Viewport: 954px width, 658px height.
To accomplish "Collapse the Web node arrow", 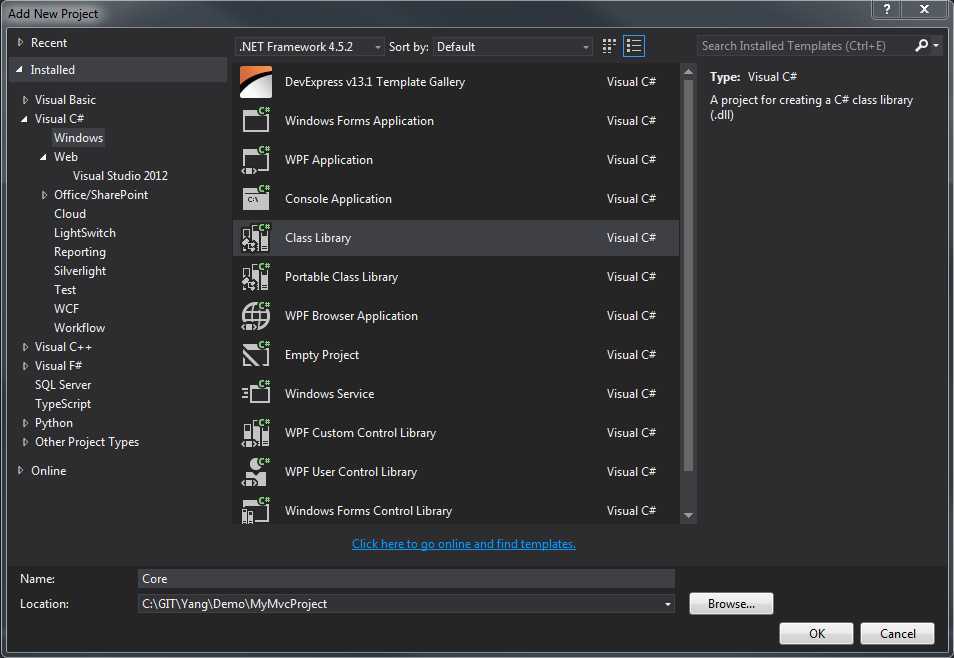I will point(43,157).
